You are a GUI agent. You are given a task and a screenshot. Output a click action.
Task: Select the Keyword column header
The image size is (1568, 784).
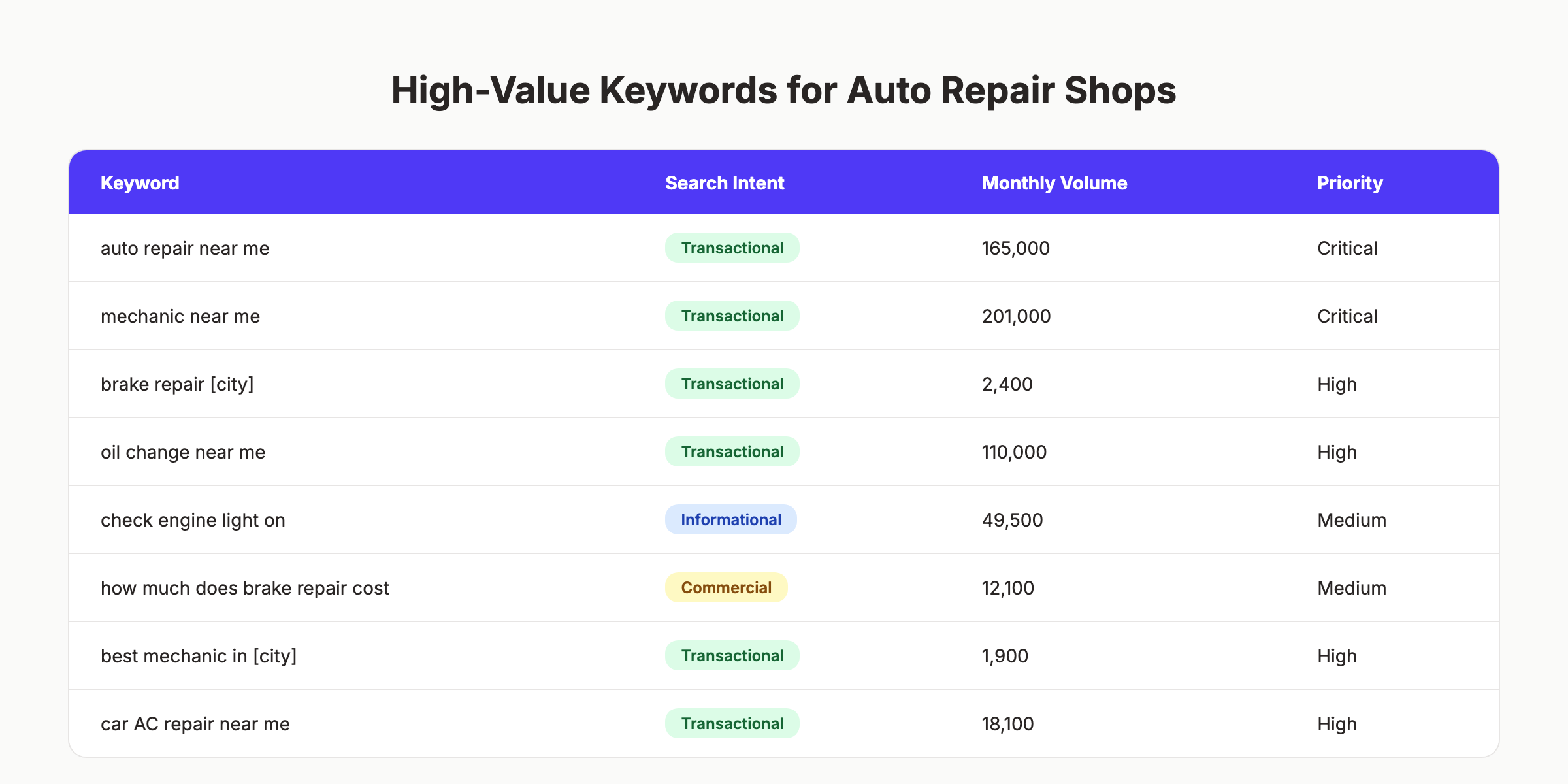click(x=139, y=183)
